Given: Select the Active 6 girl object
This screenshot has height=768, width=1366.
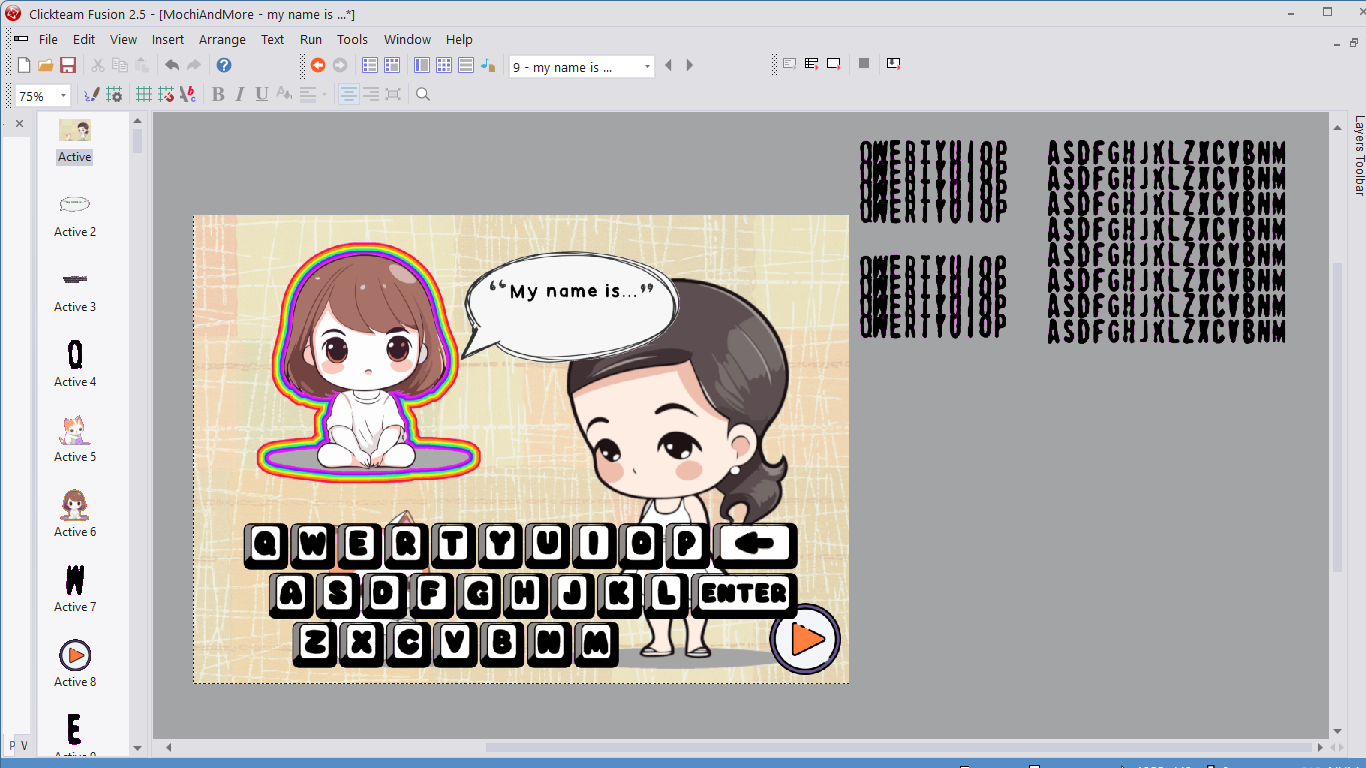Looking at the screenshot, I should (x=75, y=514).
